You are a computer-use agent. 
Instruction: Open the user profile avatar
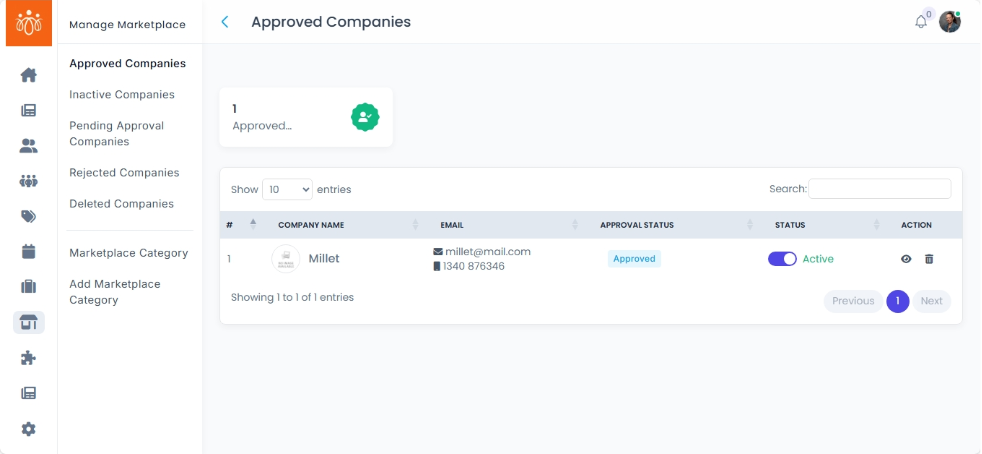[950, 22]
